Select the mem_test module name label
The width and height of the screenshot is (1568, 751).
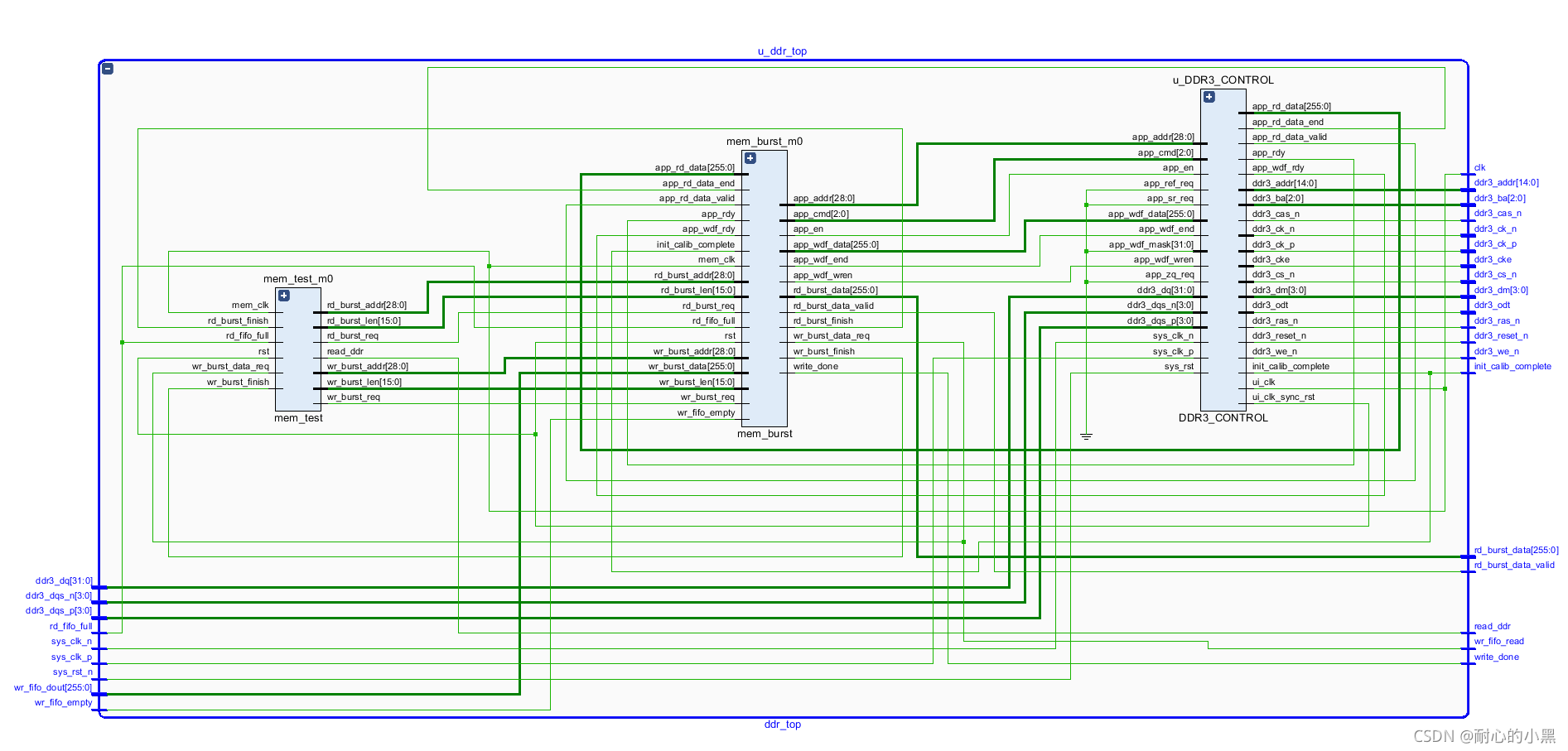[298, 418]
